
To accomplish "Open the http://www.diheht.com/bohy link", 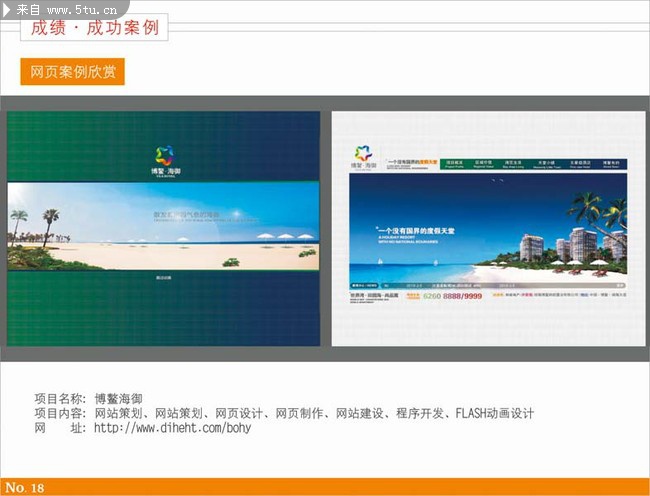I will tap(172, 428).
